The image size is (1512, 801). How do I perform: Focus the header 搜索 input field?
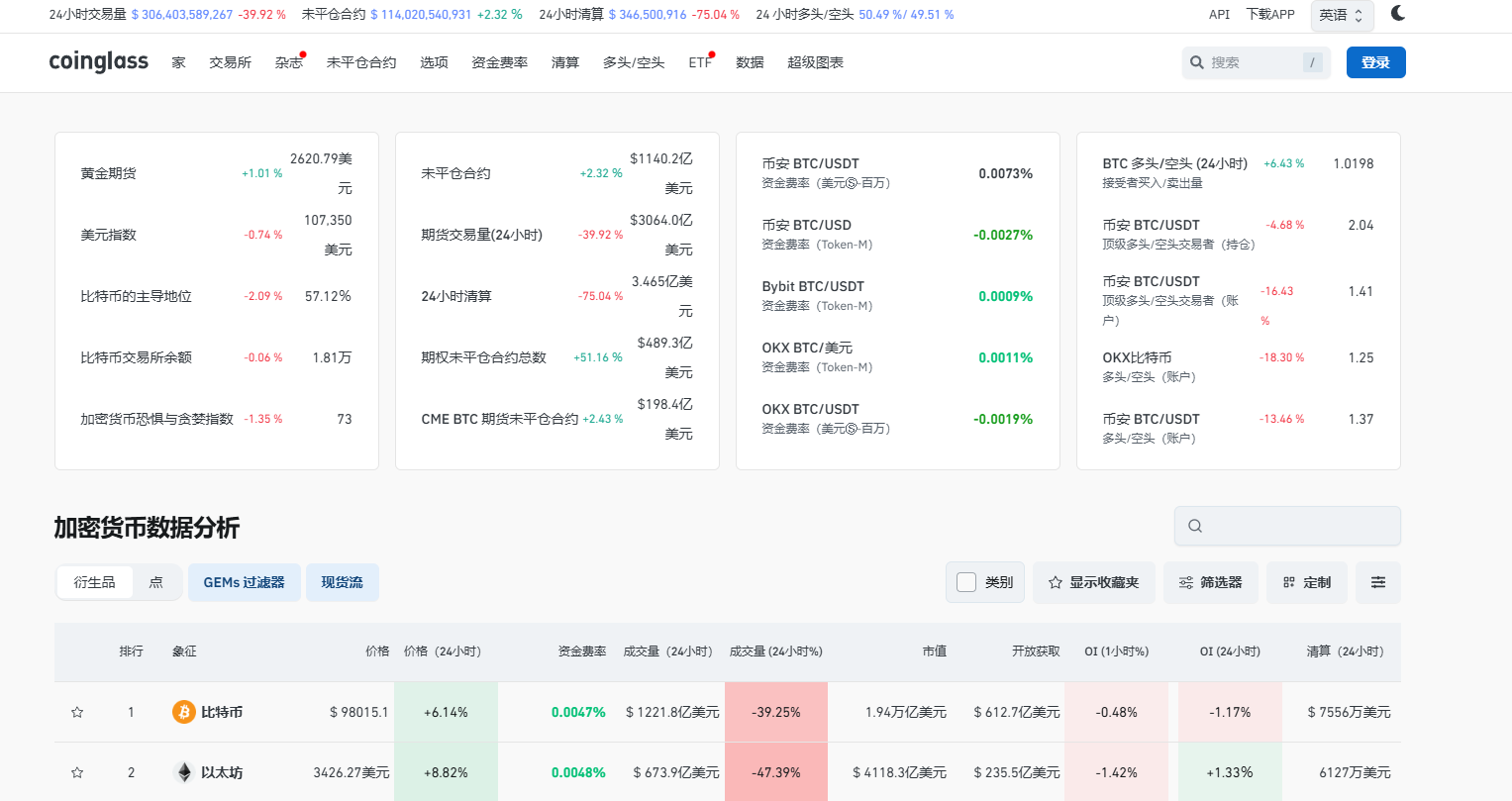[x=1257, y=62]
